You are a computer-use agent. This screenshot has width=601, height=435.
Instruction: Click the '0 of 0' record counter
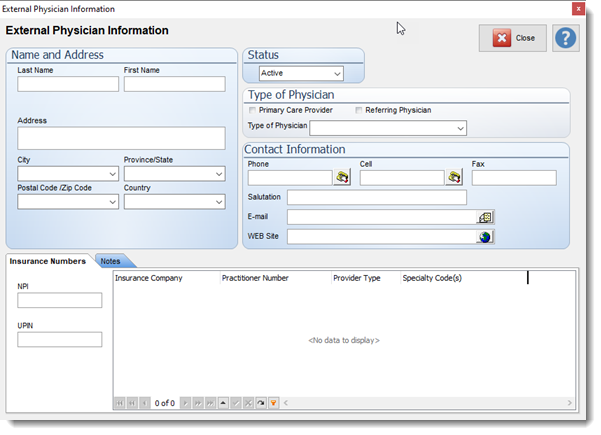click(165, 403)
